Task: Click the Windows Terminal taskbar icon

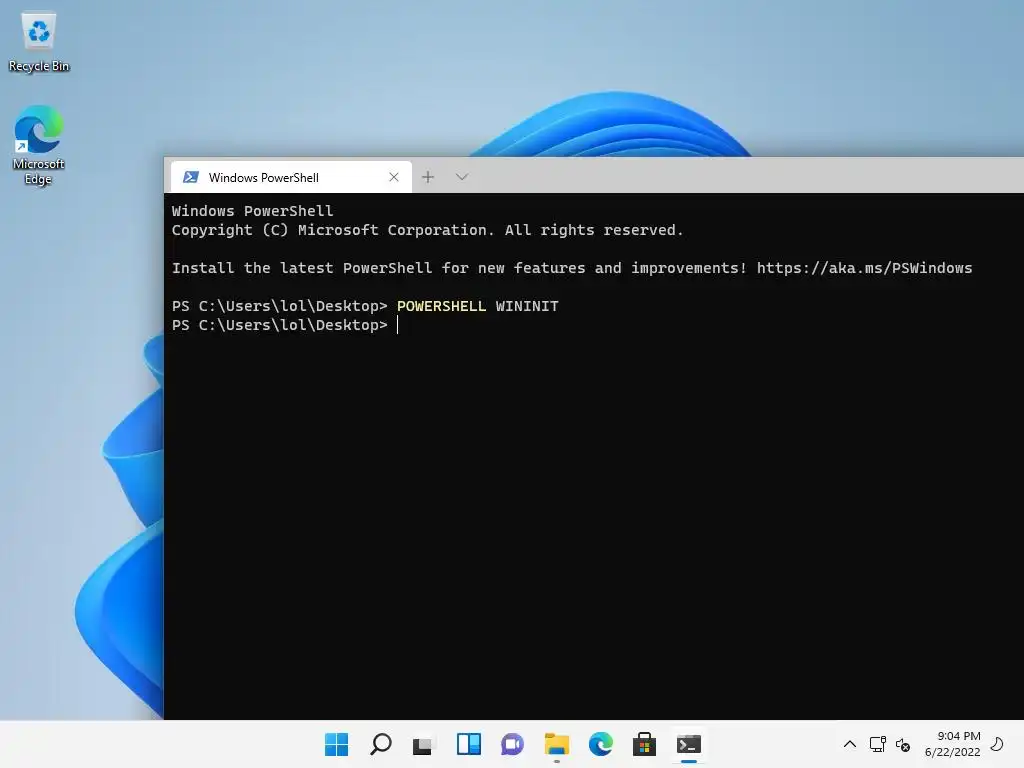Action: click(688, 744)
